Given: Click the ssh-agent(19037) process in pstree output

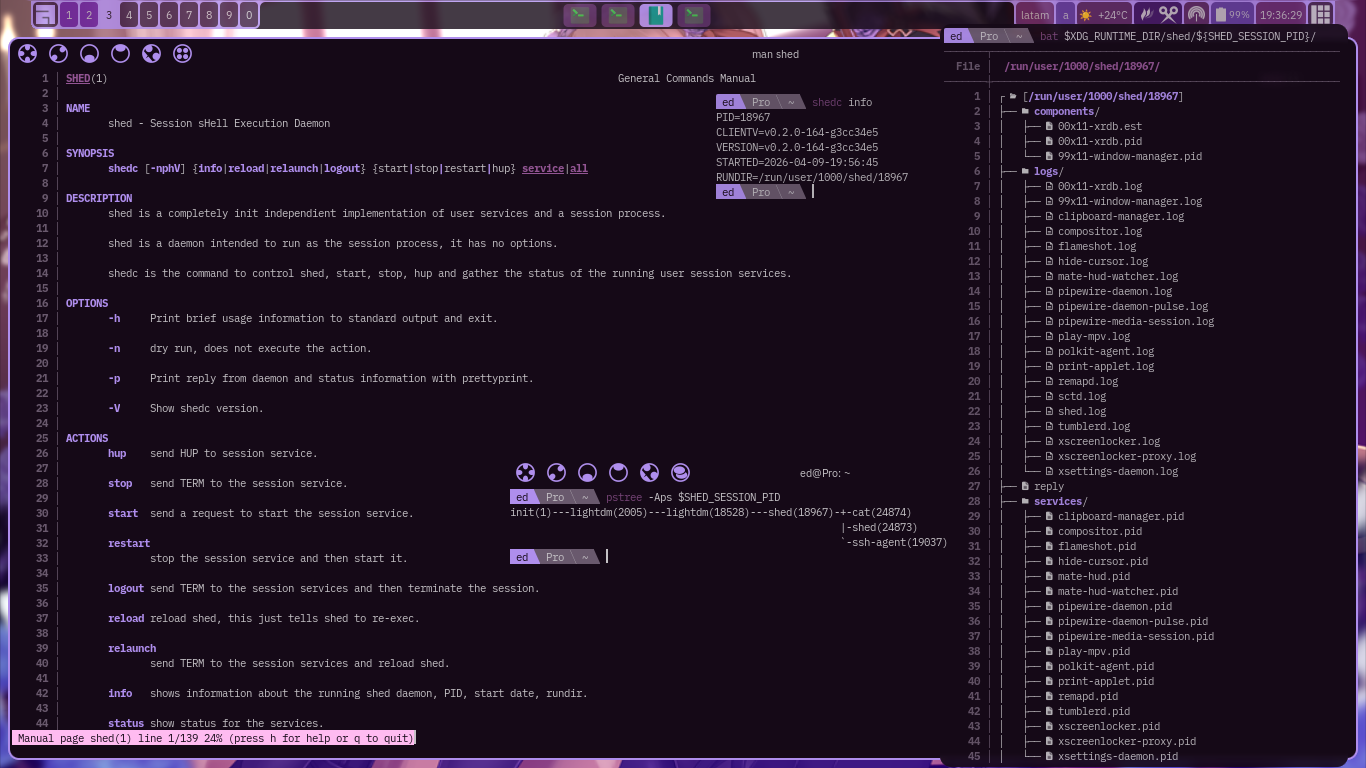Looking at the screenshot, I should coord(898,543).
